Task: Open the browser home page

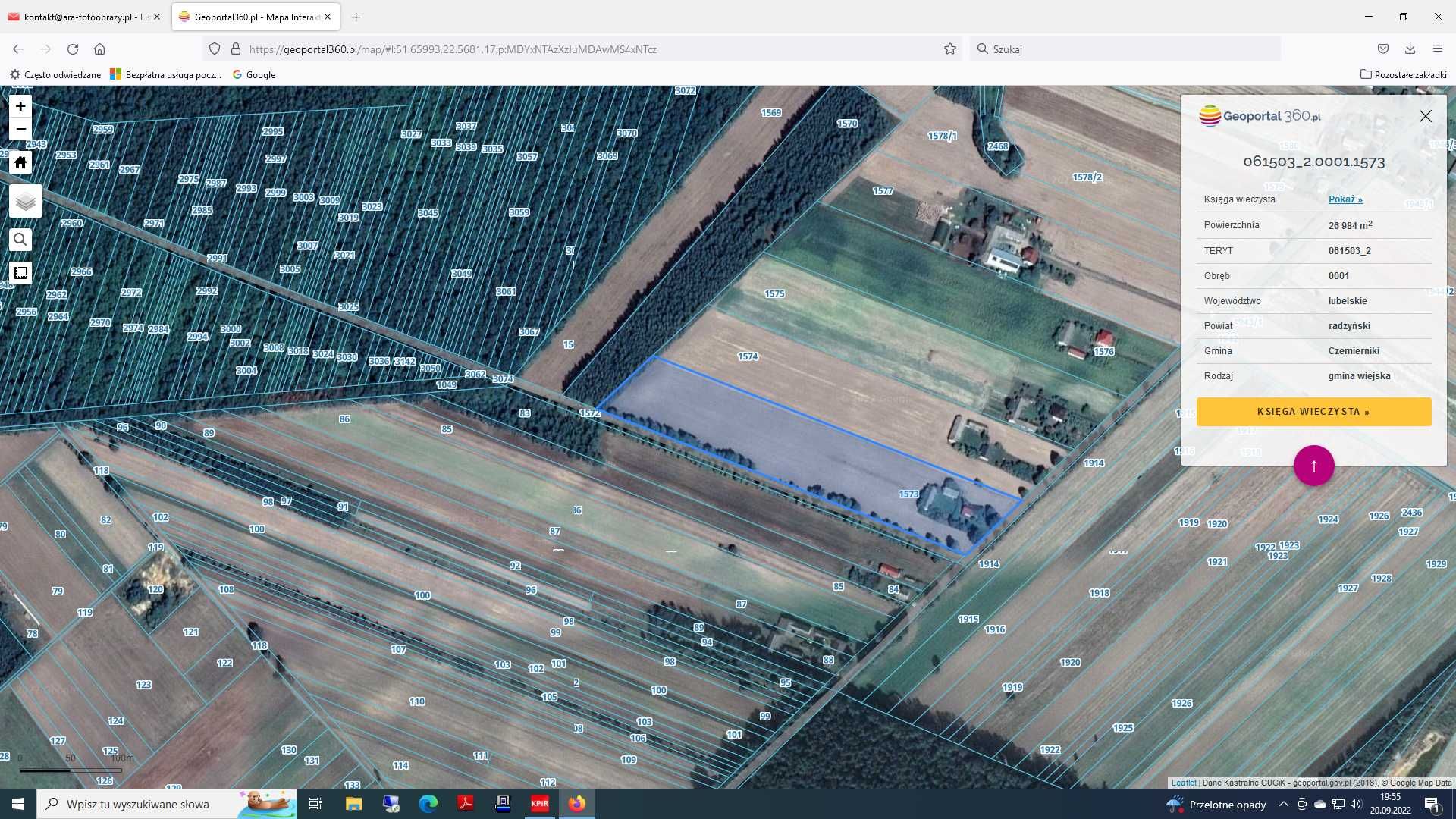Action: (99, 49)
